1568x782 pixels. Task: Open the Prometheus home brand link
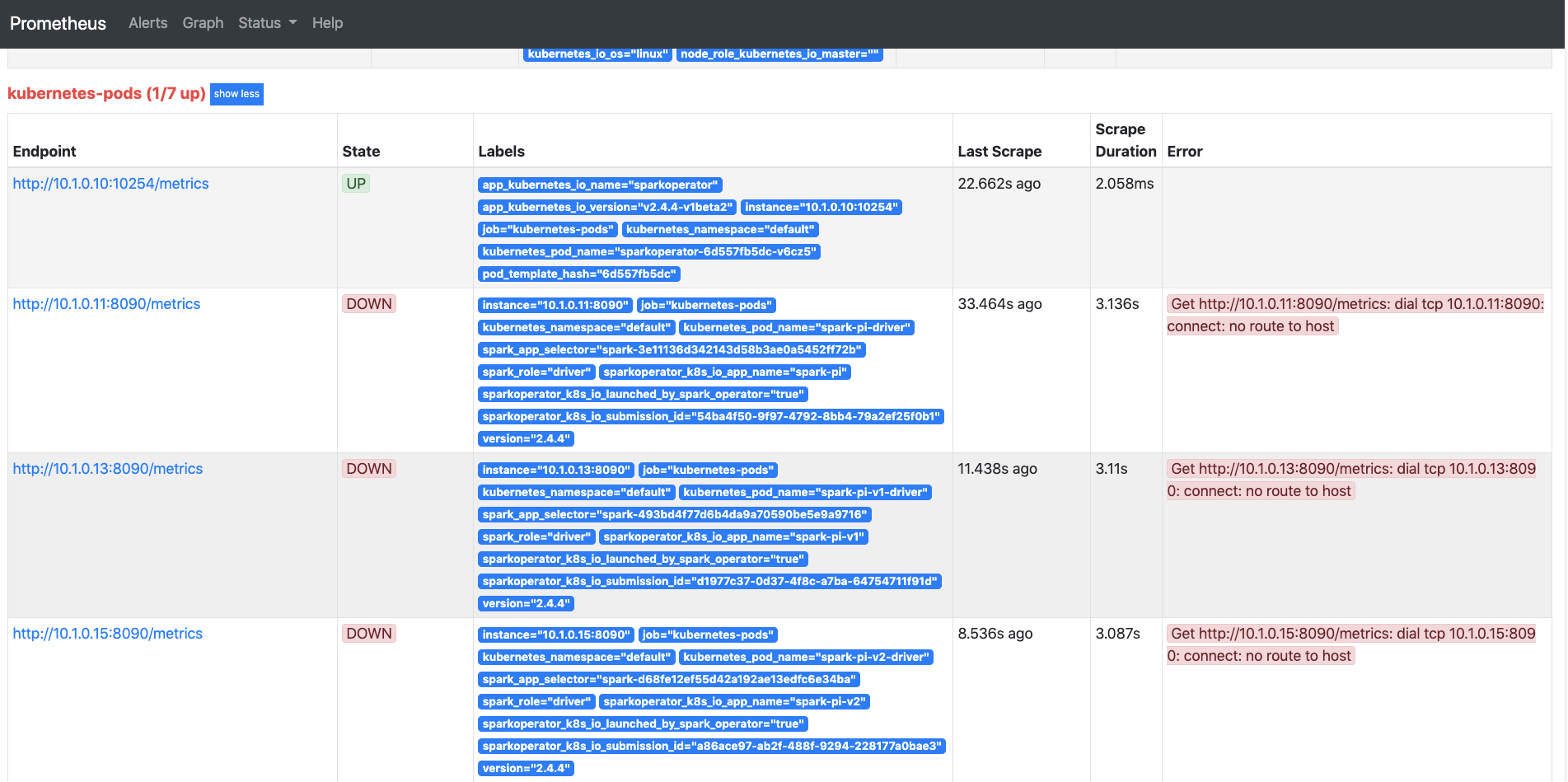click(x=58, y=23)
